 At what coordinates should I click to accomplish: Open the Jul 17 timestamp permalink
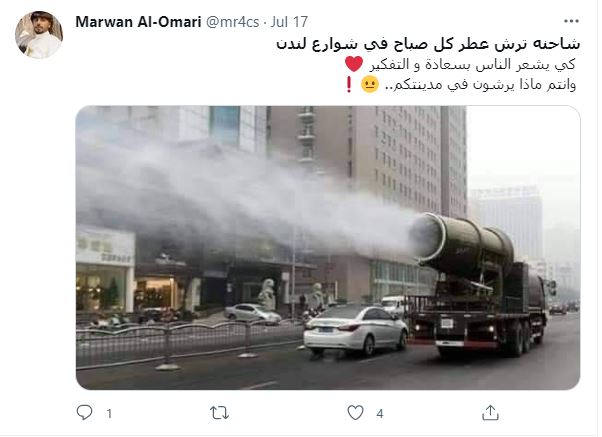tap(289, 22)
